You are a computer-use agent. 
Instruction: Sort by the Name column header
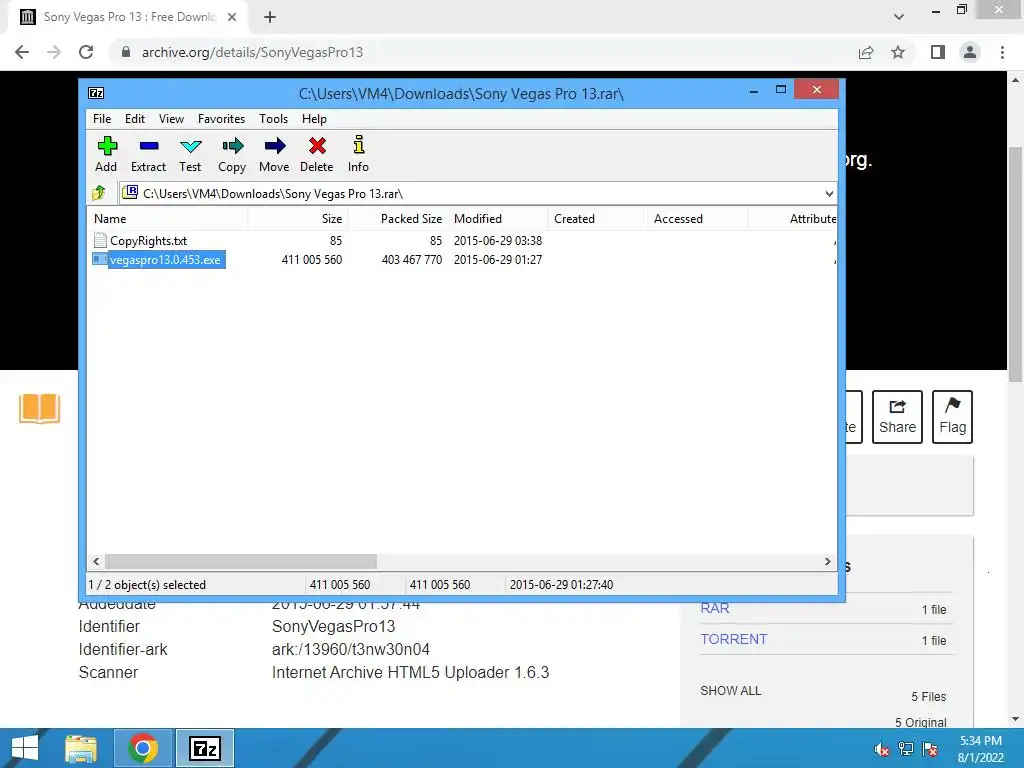pos(167,219)
